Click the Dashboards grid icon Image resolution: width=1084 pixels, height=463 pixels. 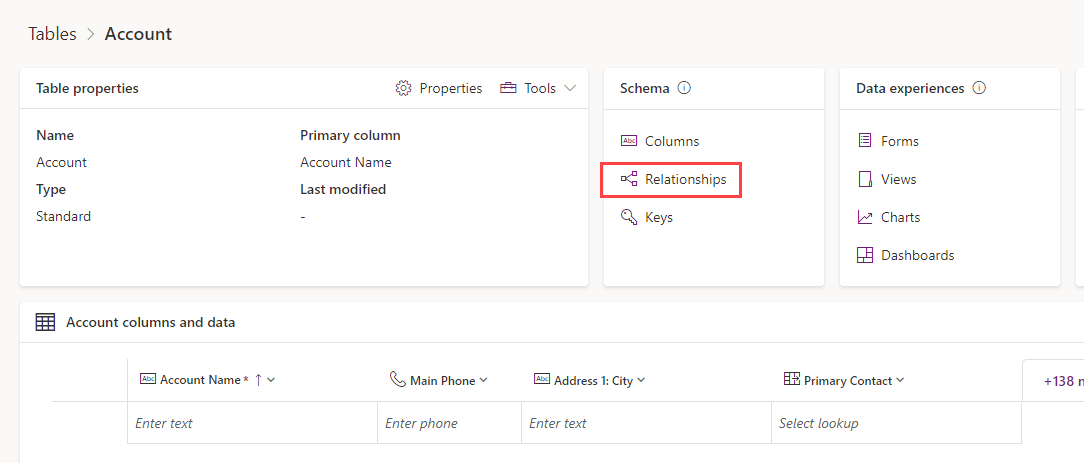click(865, 255)
